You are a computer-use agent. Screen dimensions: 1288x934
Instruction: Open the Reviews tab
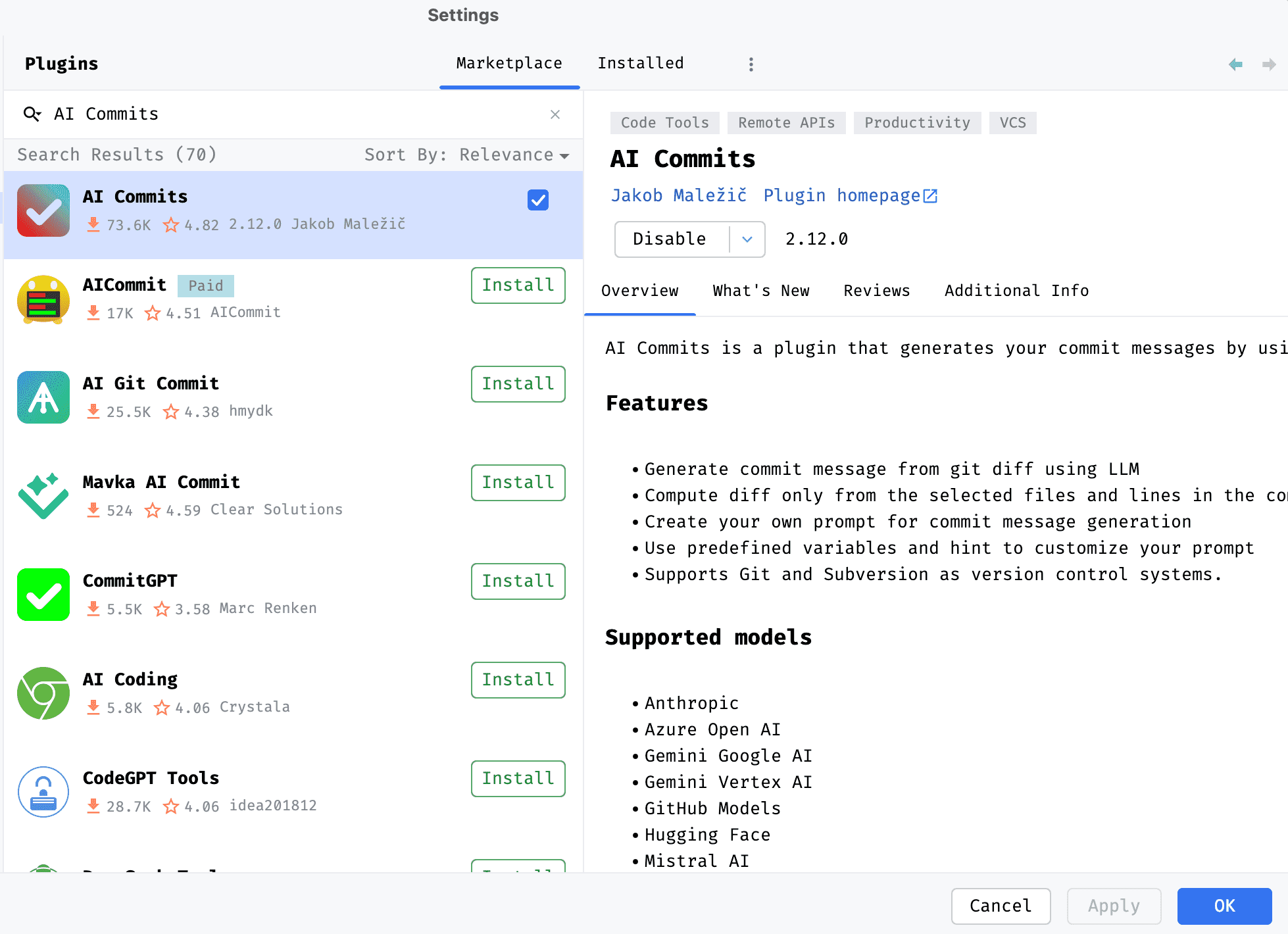click(877, 291)
